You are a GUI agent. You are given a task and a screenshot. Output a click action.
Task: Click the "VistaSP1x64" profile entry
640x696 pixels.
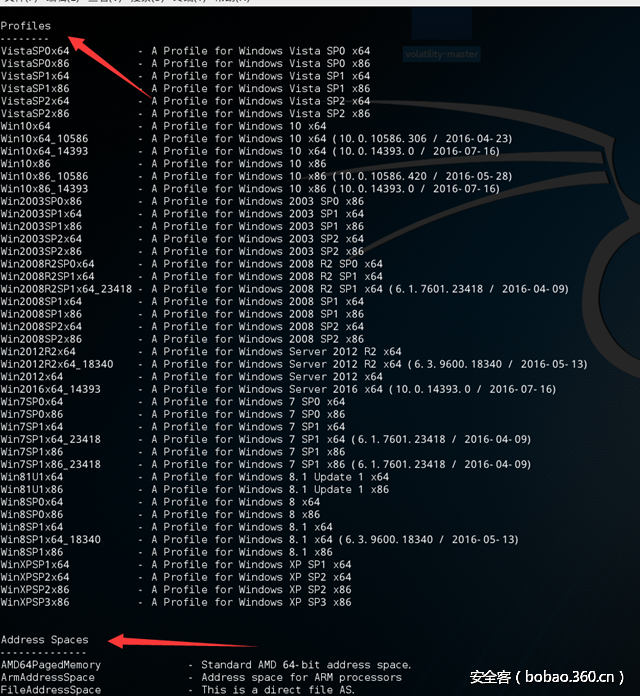pyautogui.click(x=35, y=76)
